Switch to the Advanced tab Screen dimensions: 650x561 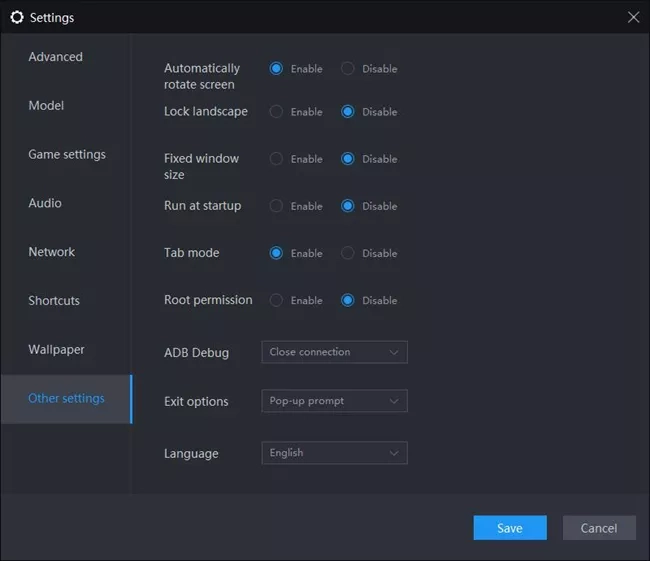56,57
